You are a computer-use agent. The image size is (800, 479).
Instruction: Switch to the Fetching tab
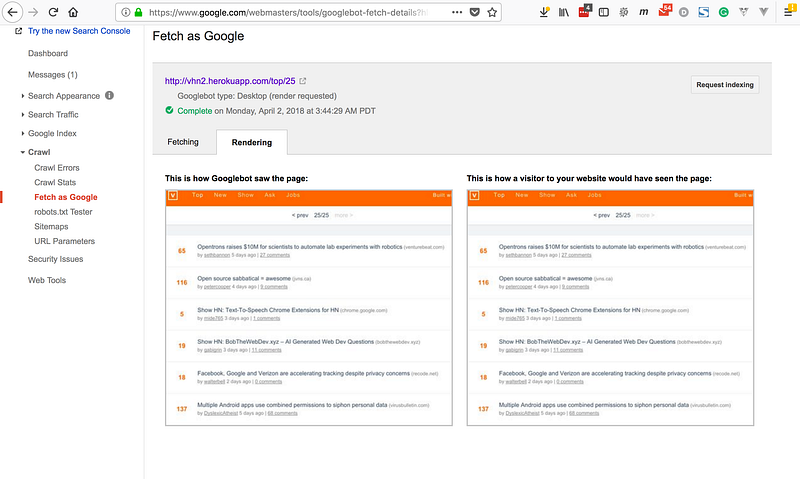pyautogui.click(x=183, y=142)
